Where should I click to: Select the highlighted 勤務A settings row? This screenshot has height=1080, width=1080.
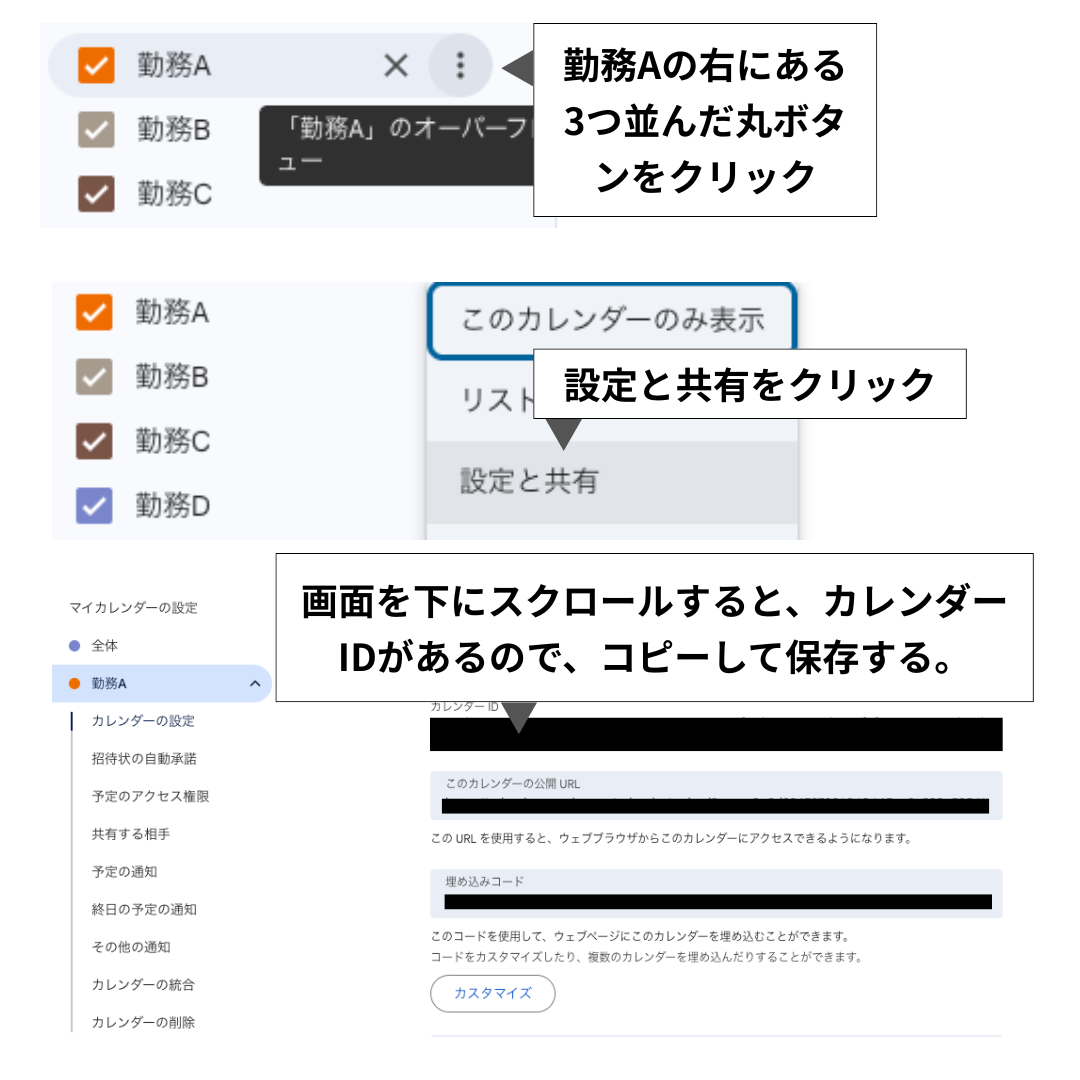point(161,683)
